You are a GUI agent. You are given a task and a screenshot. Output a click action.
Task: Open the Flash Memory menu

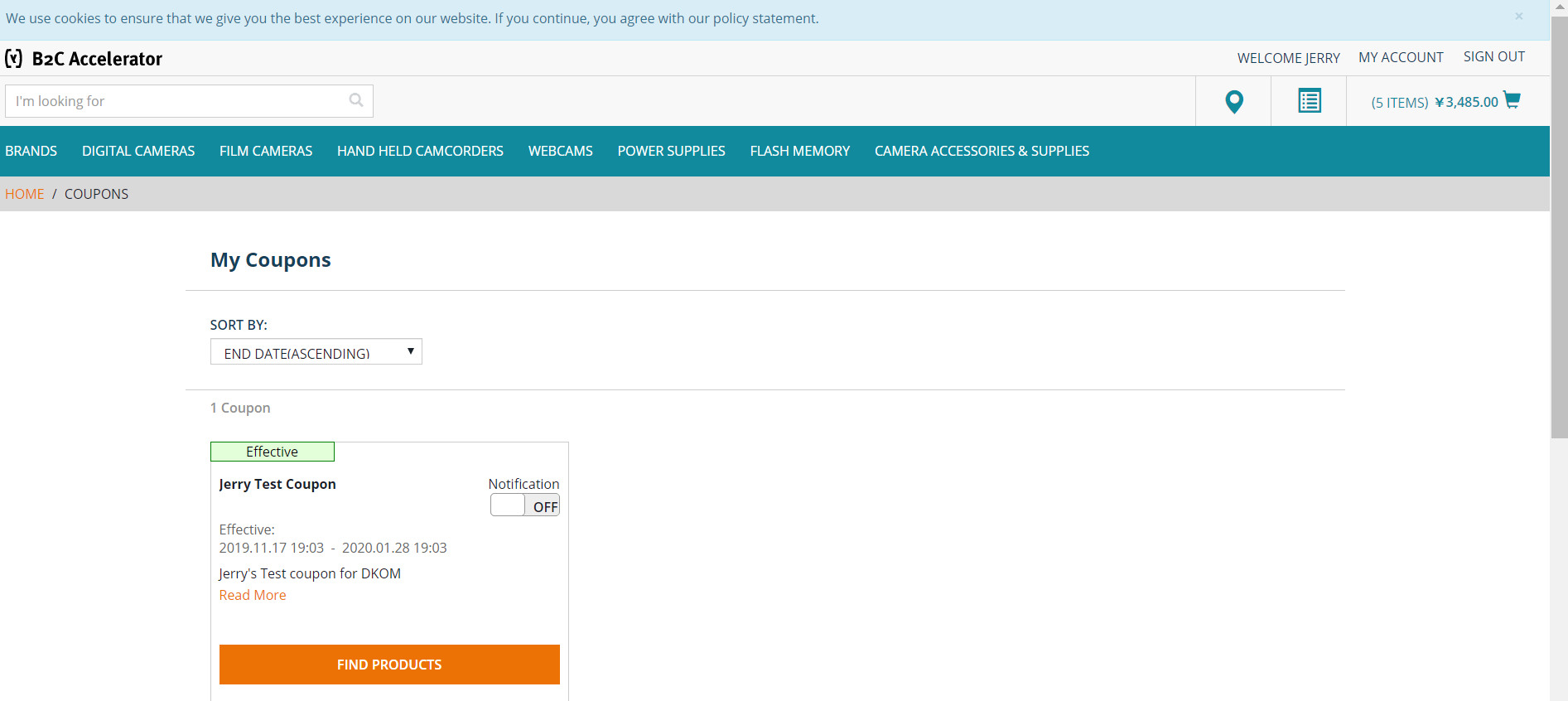tap(800, 151)
